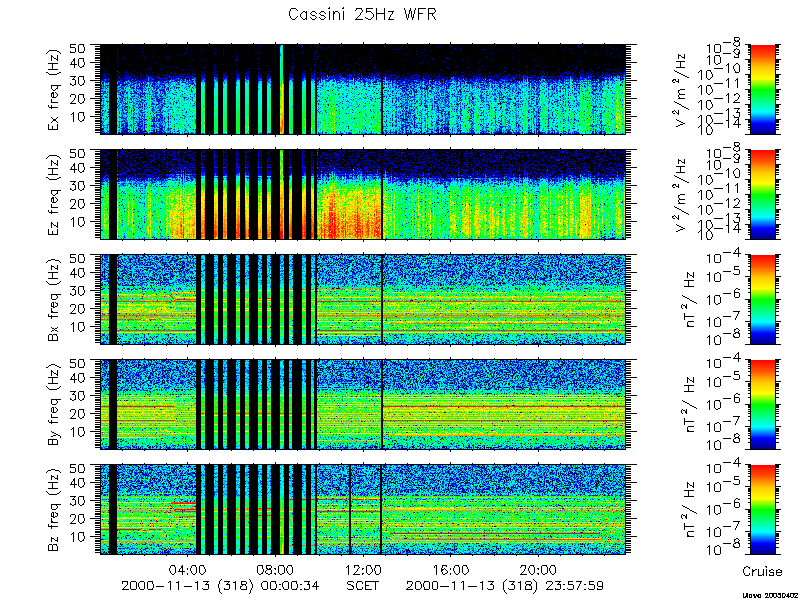Select the Ex frequency spectrogram panel

(363, 89)
